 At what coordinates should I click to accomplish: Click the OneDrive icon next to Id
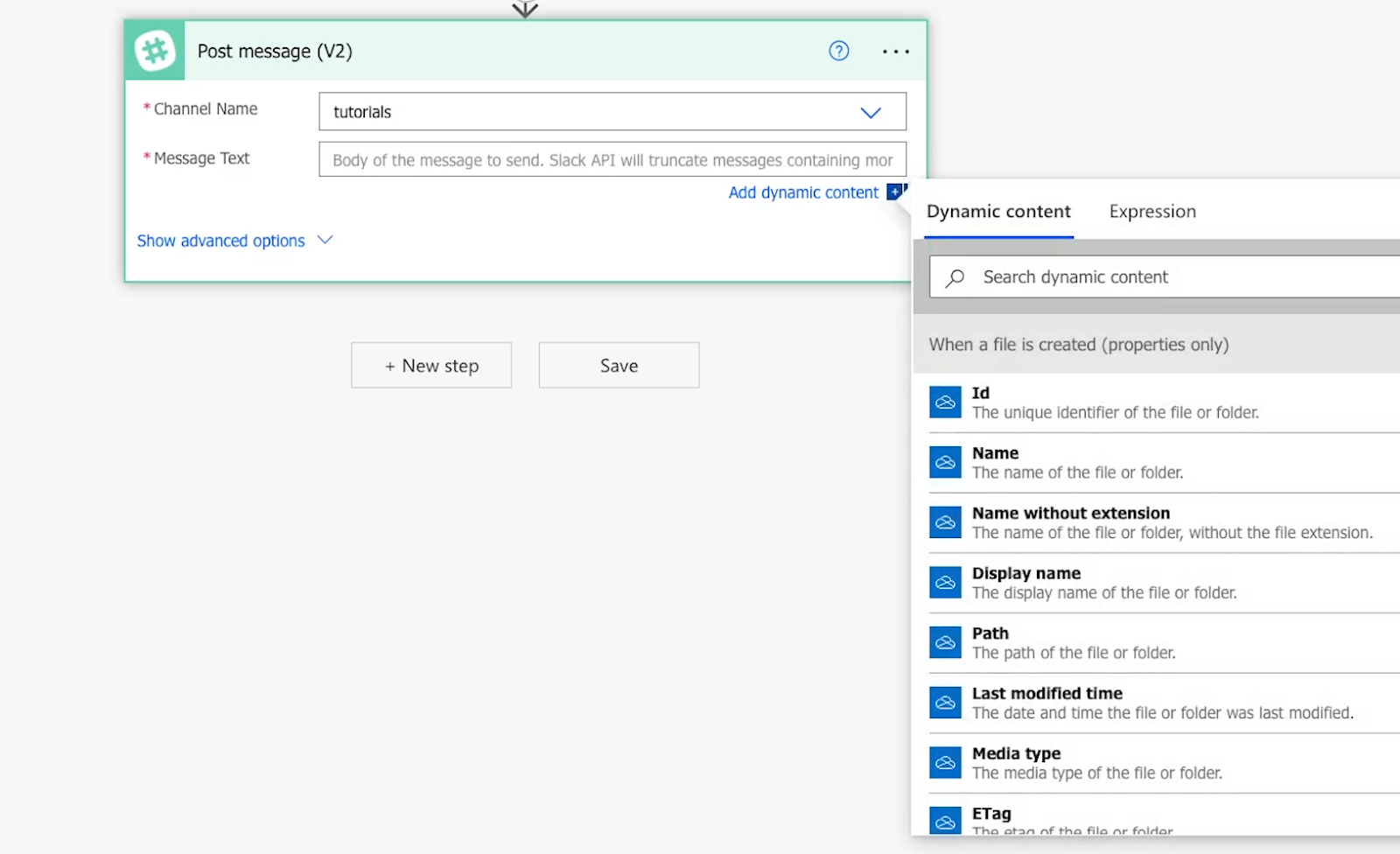click(x=945, y=402)
